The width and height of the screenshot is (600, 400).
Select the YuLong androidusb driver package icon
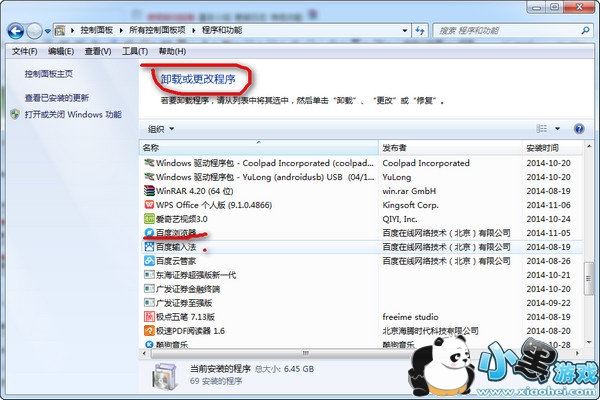(x=149, y=177)
